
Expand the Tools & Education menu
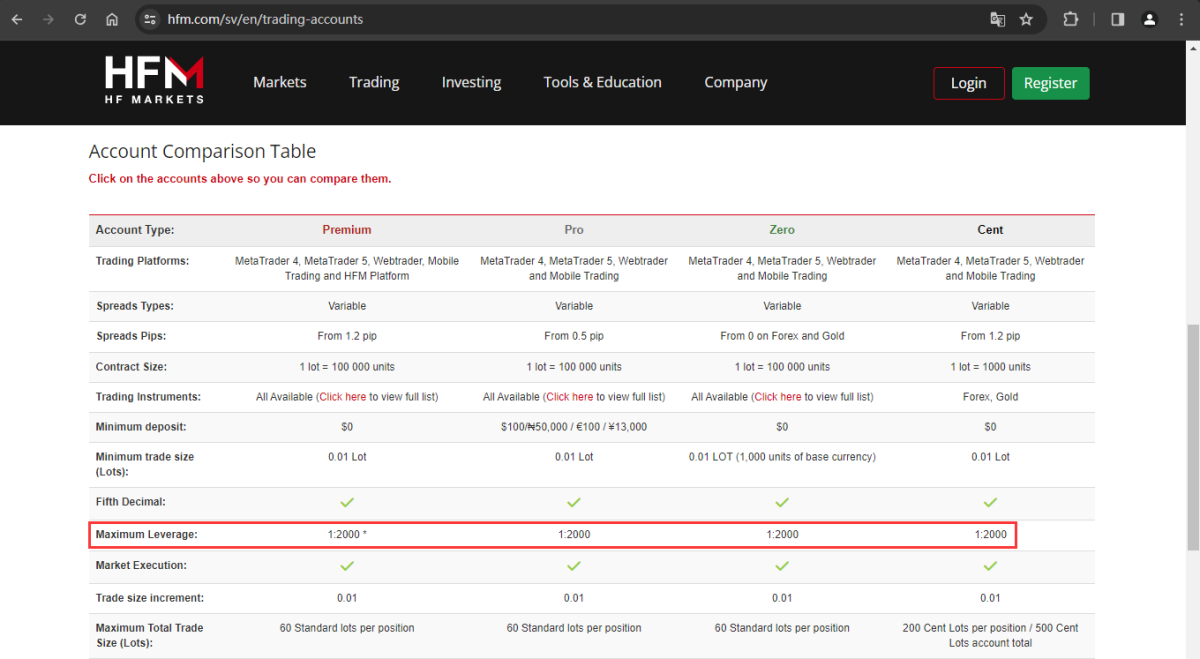tap(602, 82)
